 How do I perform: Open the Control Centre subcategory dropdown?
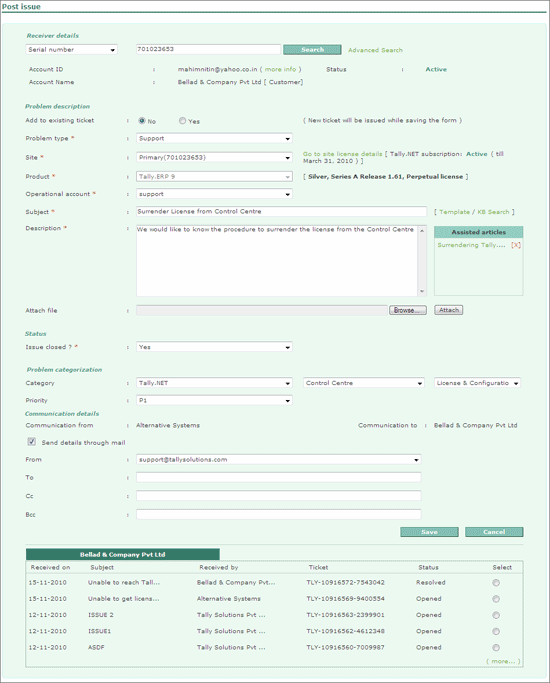point(364,383)
